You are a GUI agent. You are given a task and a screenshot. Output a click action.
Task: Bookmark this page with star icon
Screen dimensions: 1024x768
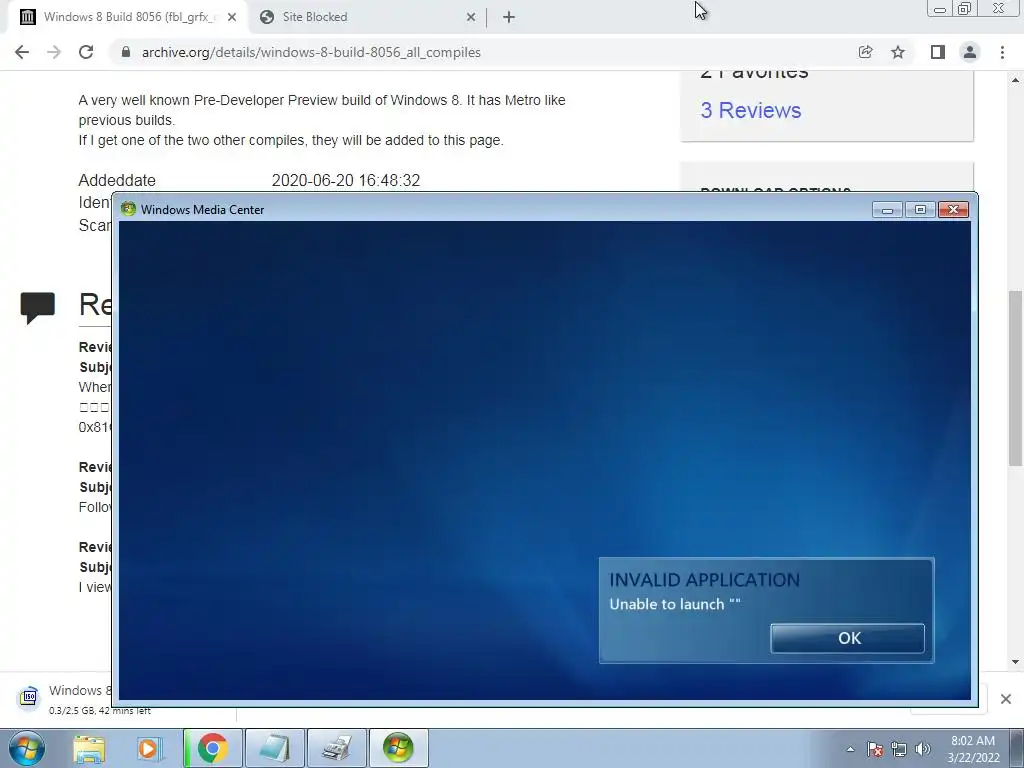[898, 52]
